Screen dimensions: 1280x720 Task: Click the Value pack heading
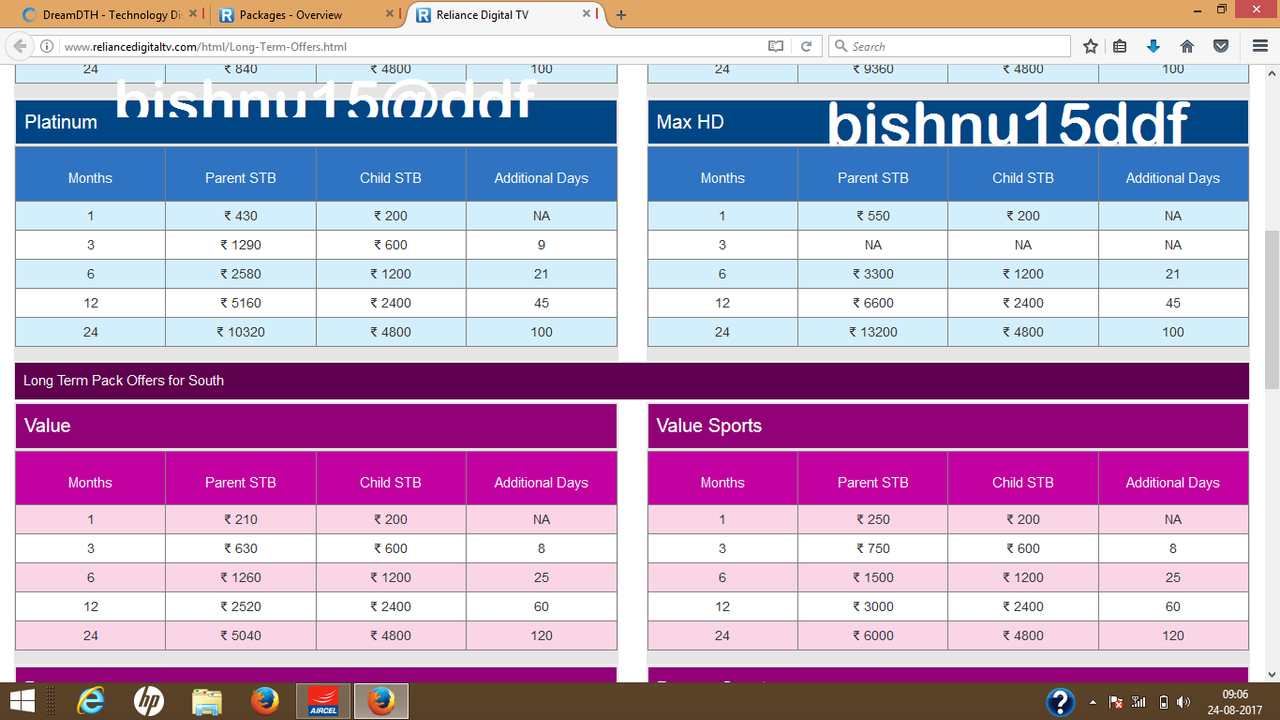[47, 426]
